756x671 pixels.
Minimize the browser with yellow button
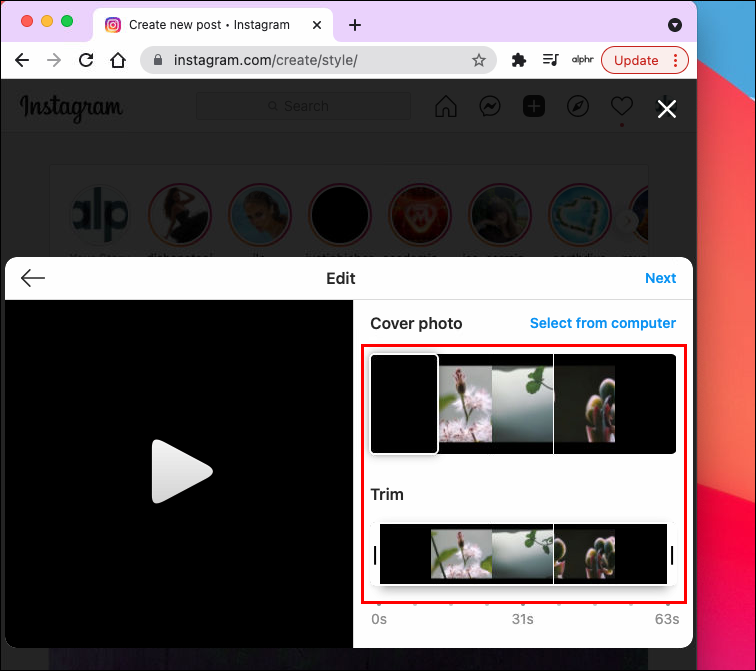(x=47, y=21)
